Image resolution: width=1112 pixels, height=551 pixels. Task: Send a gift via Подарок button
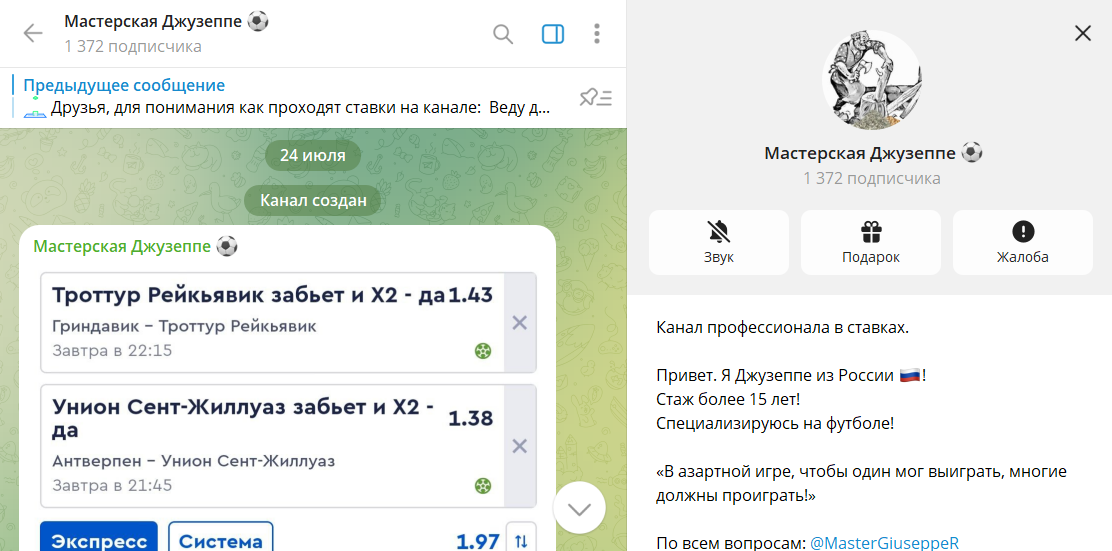pyautogui.click(x=870, y=242)
